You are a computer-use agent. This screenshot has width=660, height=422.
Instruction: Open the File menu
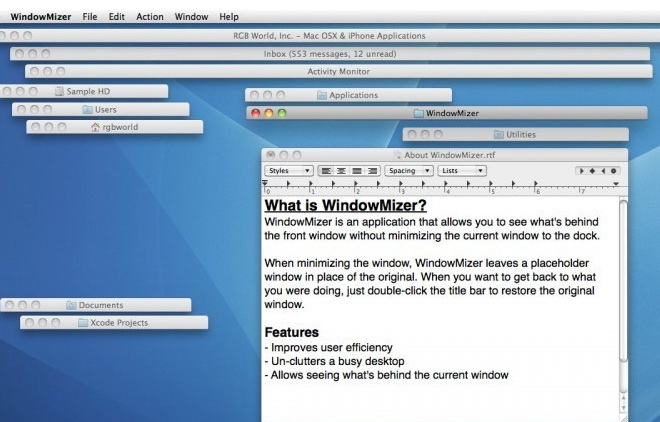[90, 17]
